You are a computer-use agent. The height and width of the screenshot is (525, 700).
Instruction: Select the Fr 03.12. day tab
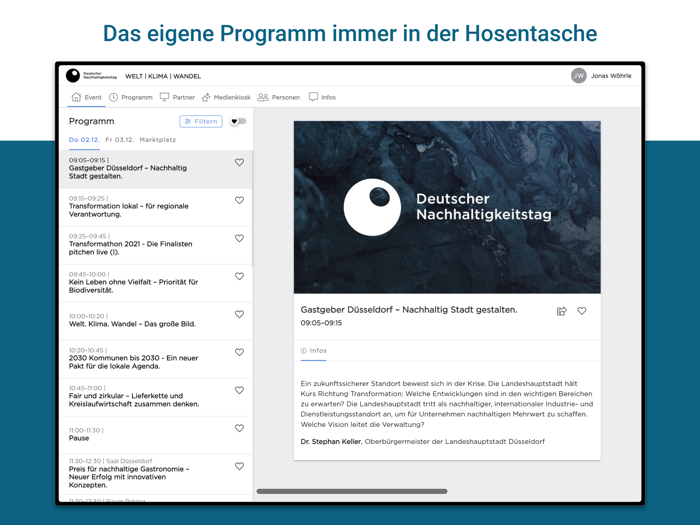(119, 140)
